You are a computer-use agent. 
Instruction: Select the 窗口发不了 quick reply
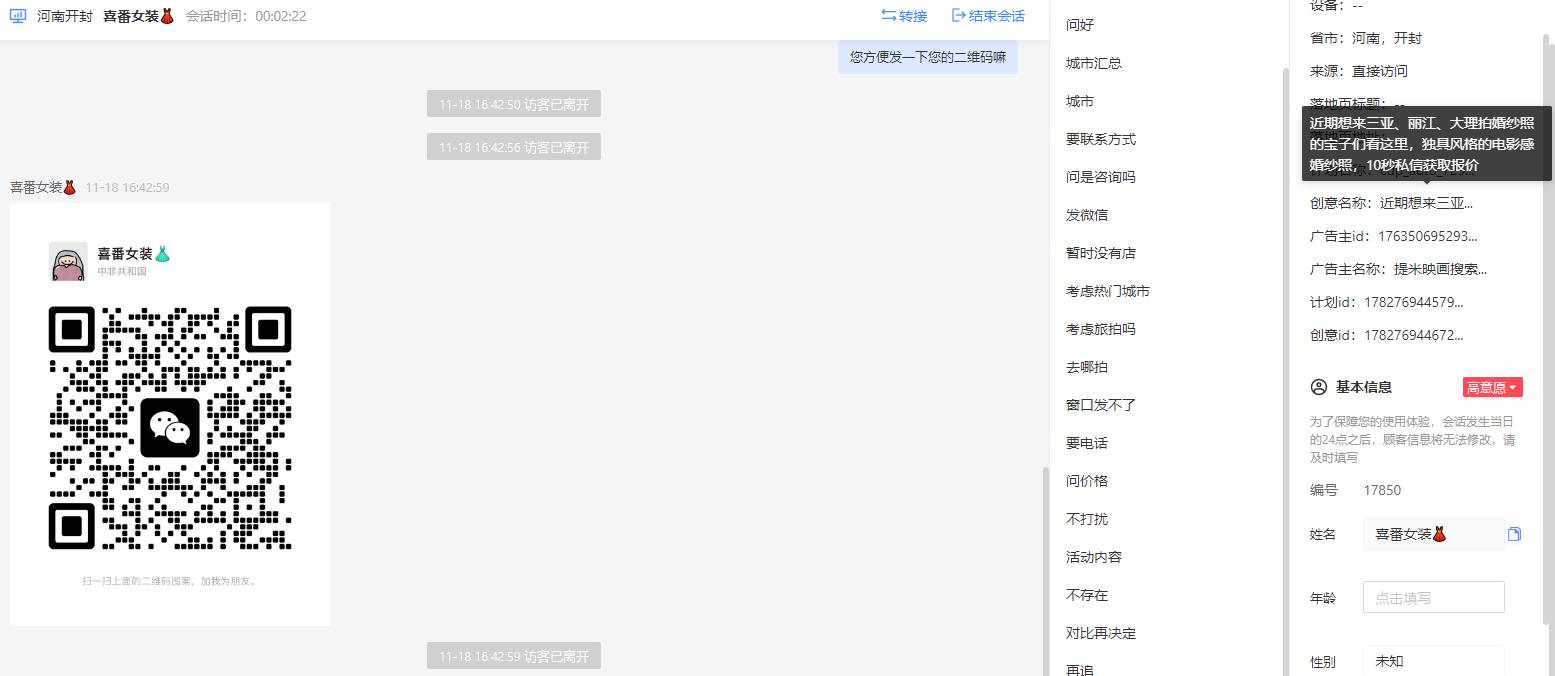pos(1101,405)
